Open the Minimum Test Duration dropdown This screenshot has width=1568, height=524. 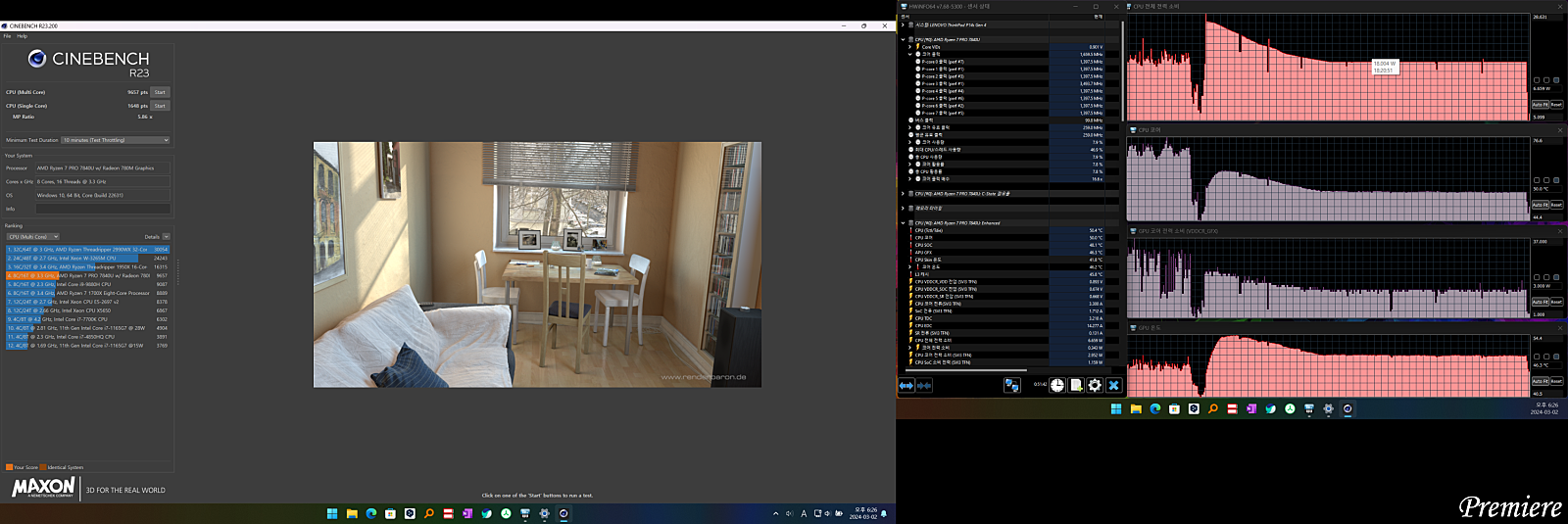[x=116, y=140]
